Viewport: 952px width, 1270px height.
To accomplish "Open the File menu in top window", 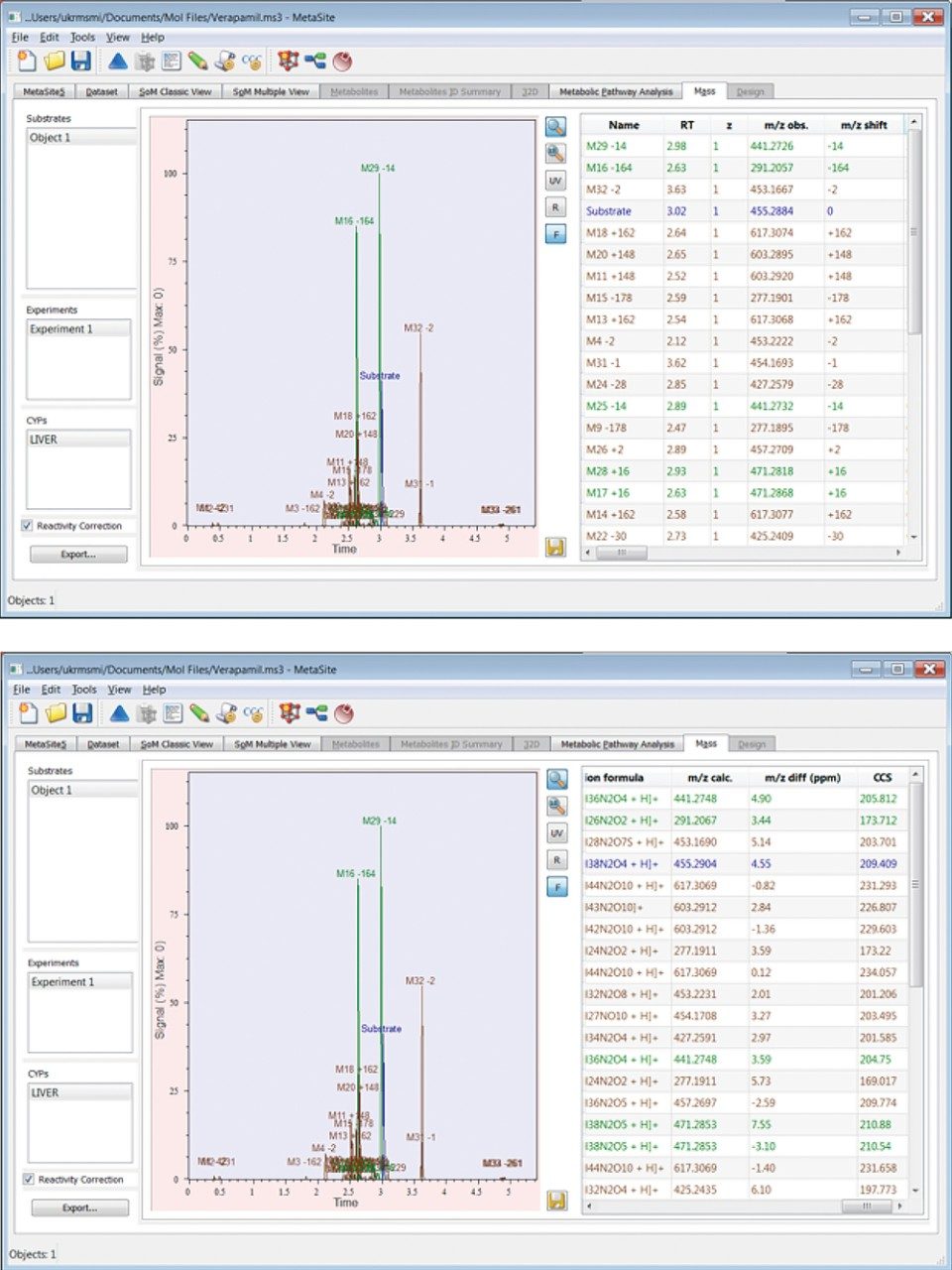I will click(x=20, y=38).
